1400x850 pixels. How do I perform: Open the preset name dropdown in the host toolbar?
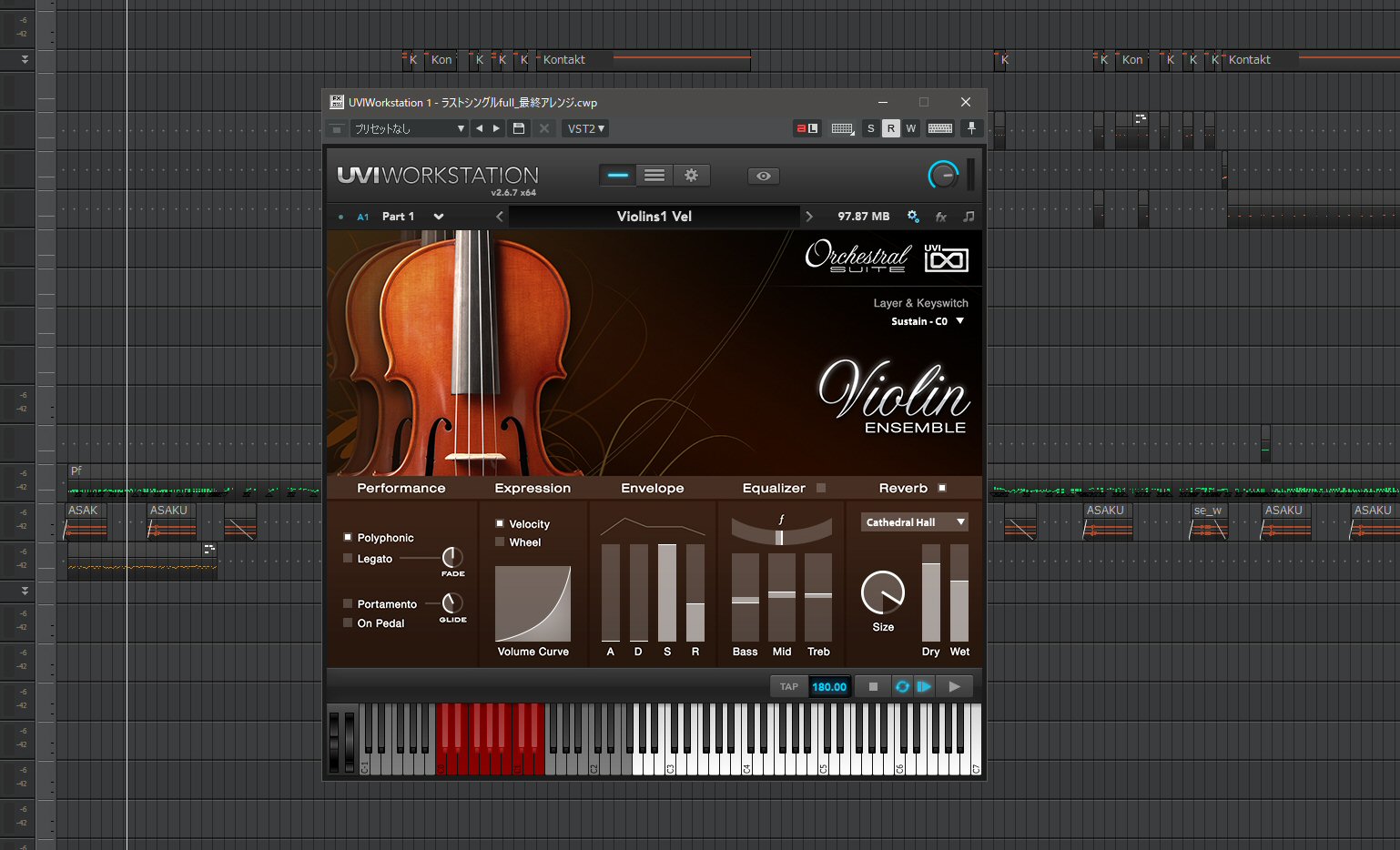(x=409, y=128)
